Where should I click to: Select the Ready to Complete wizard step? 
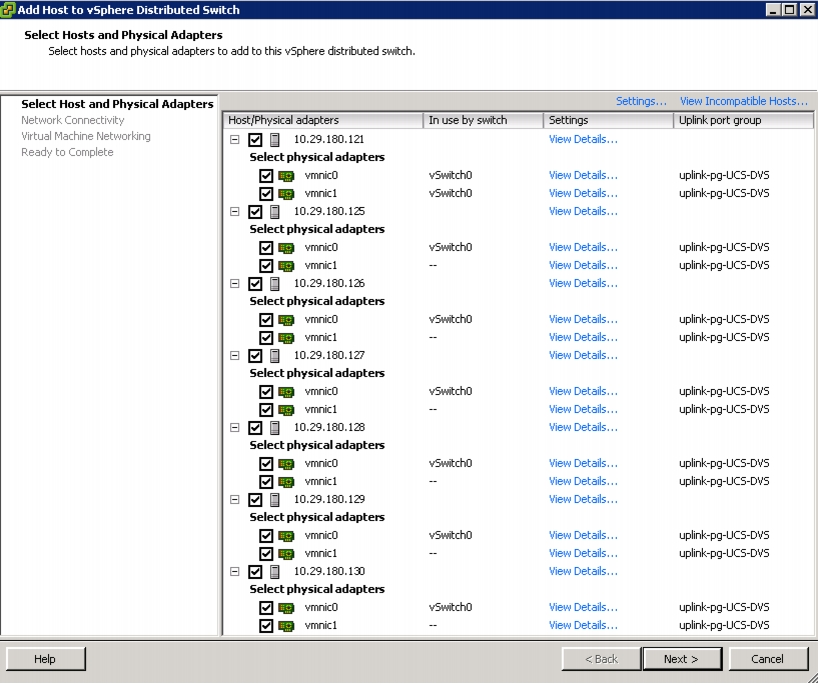[x=67, y=152]
